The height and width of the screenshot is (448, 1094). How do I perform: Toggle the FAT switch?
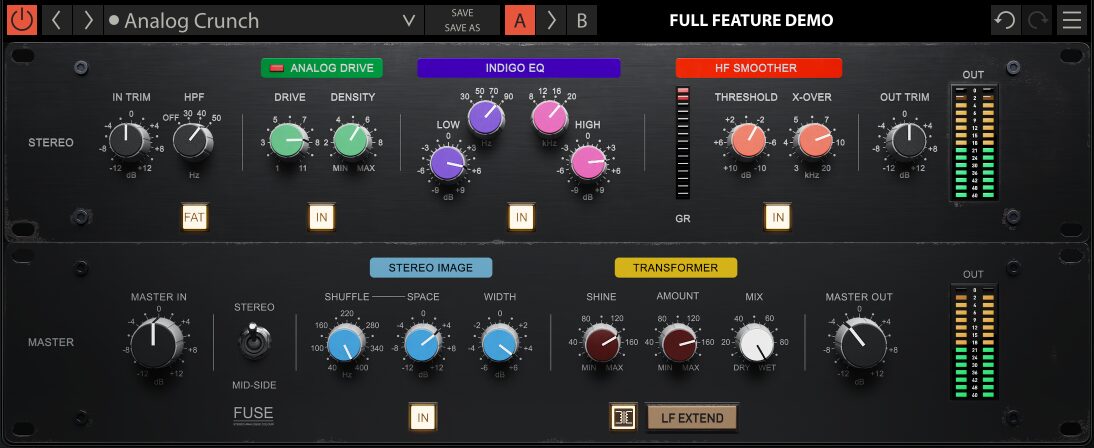click(195, 216)
